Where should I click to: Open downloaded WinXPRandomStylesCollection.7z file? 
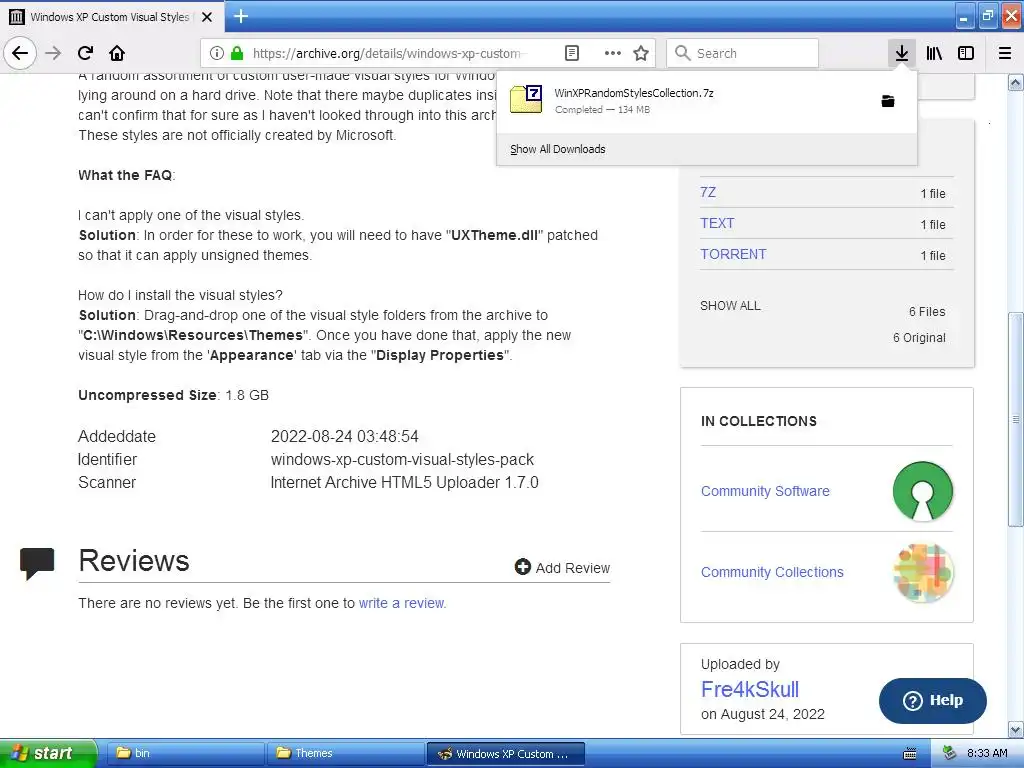[x=686, y=101]
